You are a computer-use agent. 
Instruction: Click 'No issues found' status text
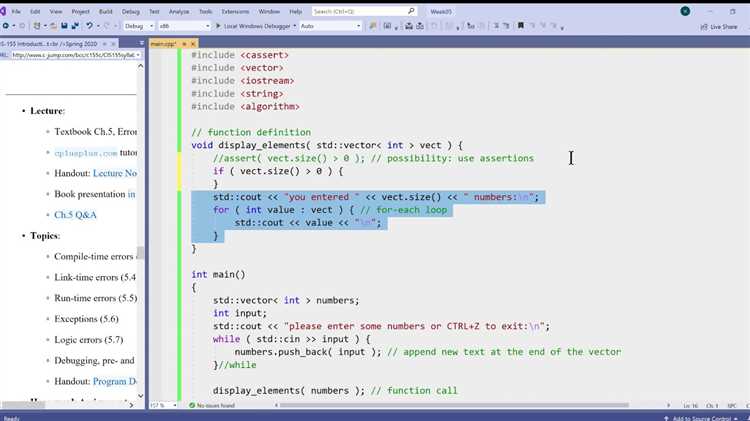pyautogui.click(x=216, y=405)
